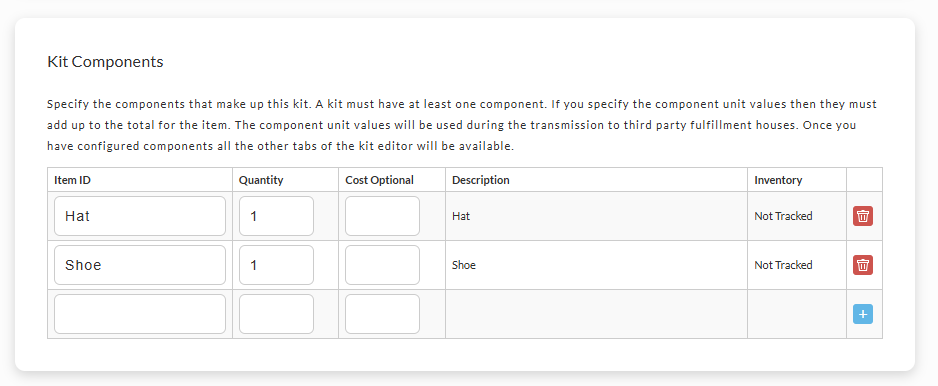Select the Cost Optional column header
938x386 pixels.
(379, 180)
